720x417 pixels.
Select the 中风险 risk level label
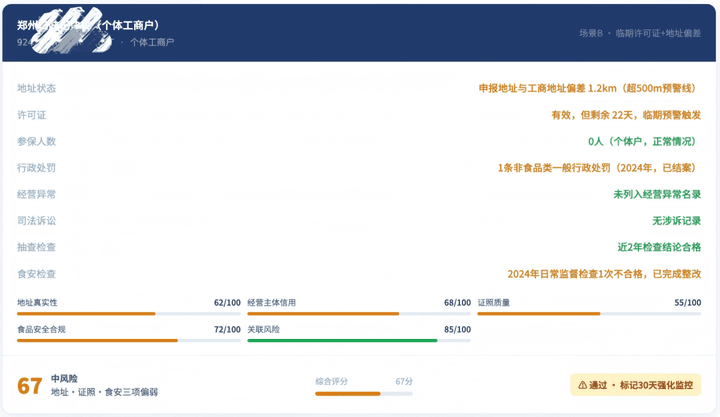64,378
